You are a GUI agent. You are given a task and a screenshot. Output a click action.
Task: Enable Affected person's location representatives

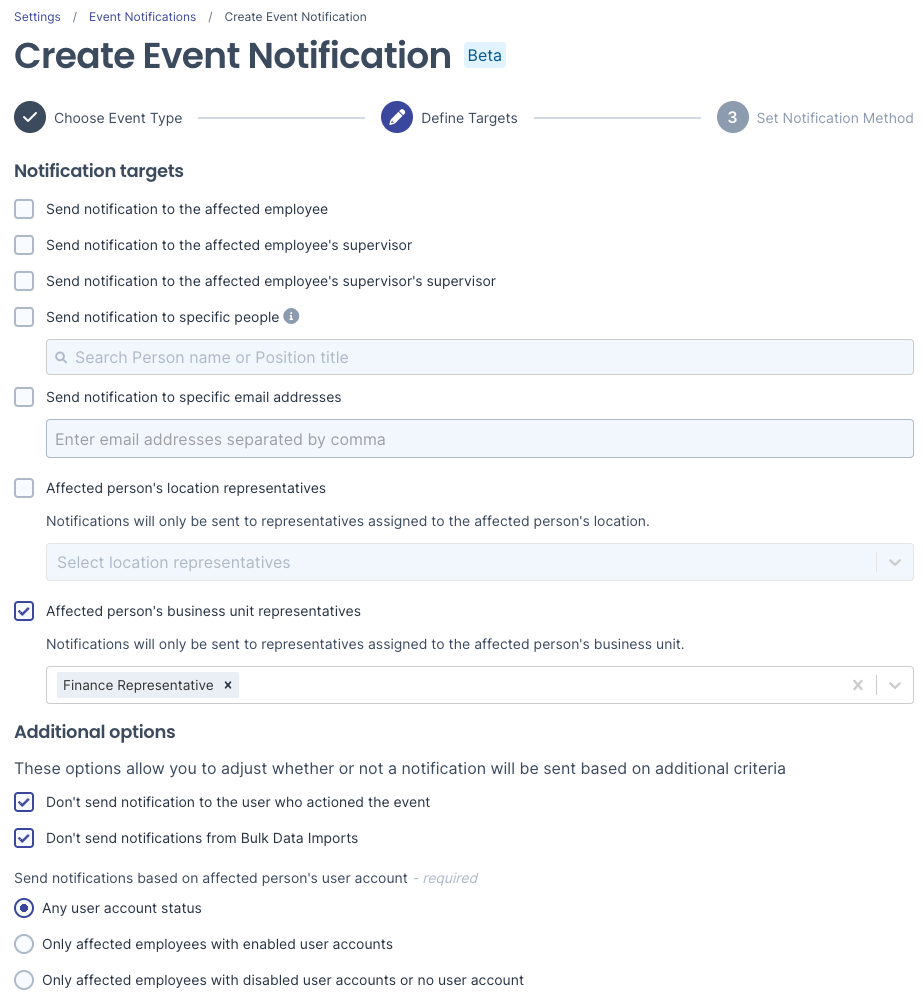pos(24,488)
